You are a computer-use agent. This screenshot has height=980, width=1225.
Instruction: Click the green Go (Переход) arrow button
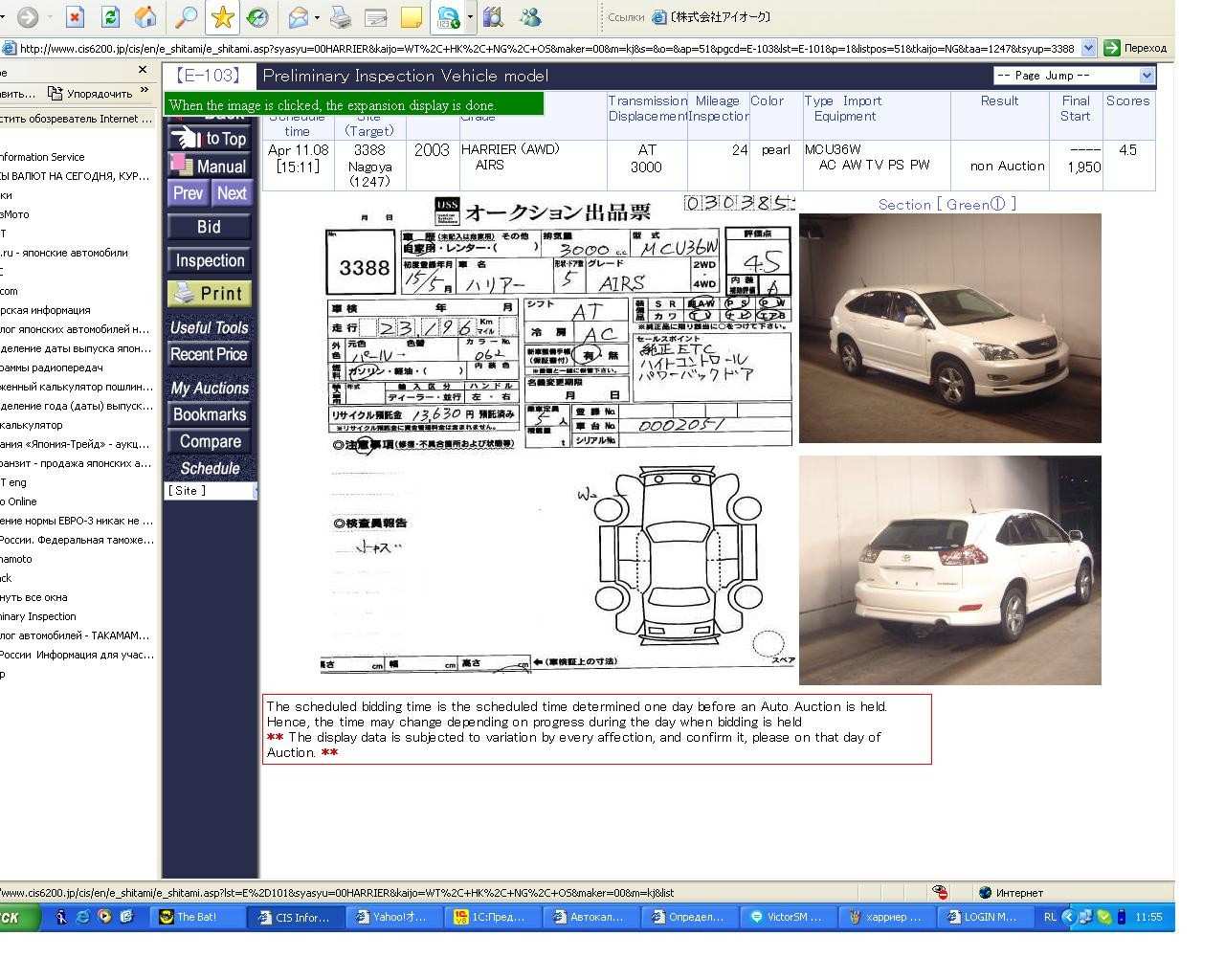(1136, 48)
